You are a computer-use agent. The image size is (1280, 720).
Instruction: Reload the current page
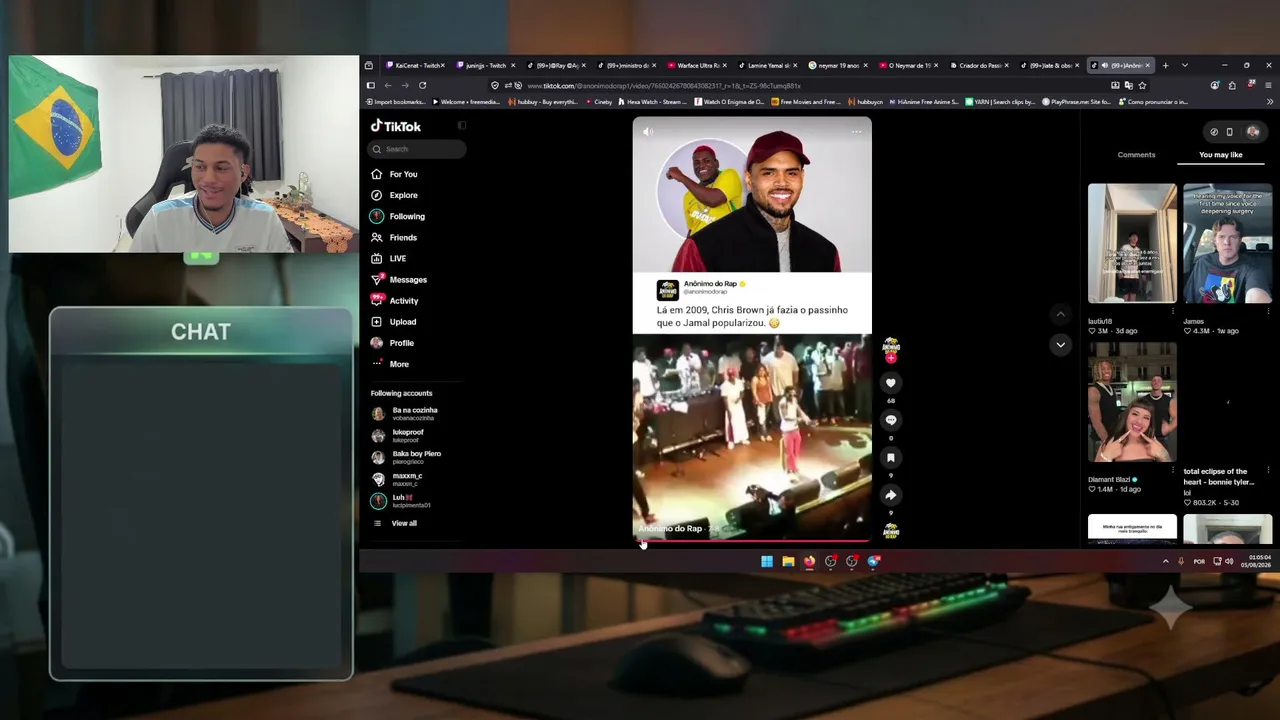click(x=422, y=85)
